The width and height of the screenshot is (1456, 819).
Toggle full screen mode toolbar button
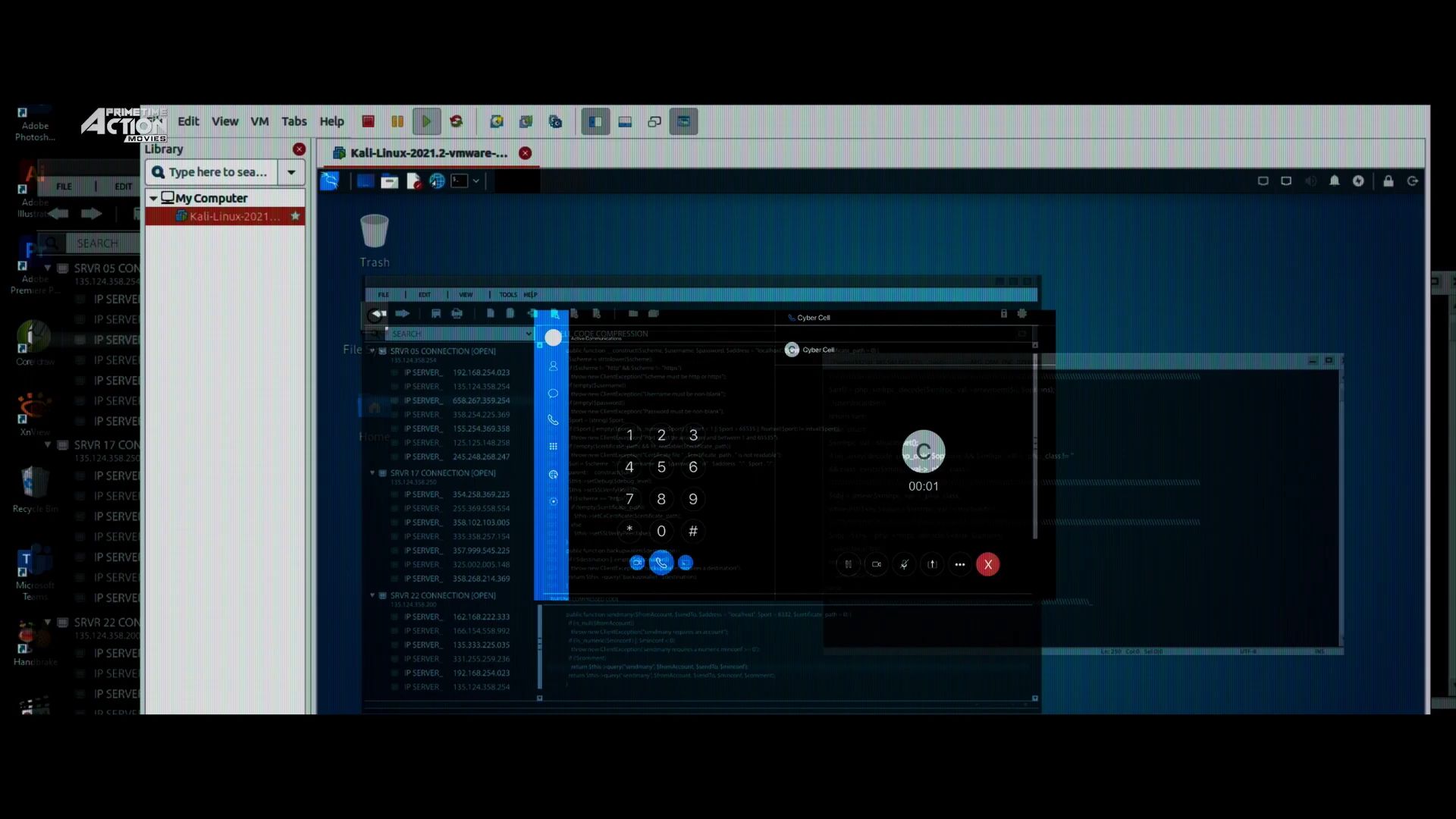tap(683, 121)
